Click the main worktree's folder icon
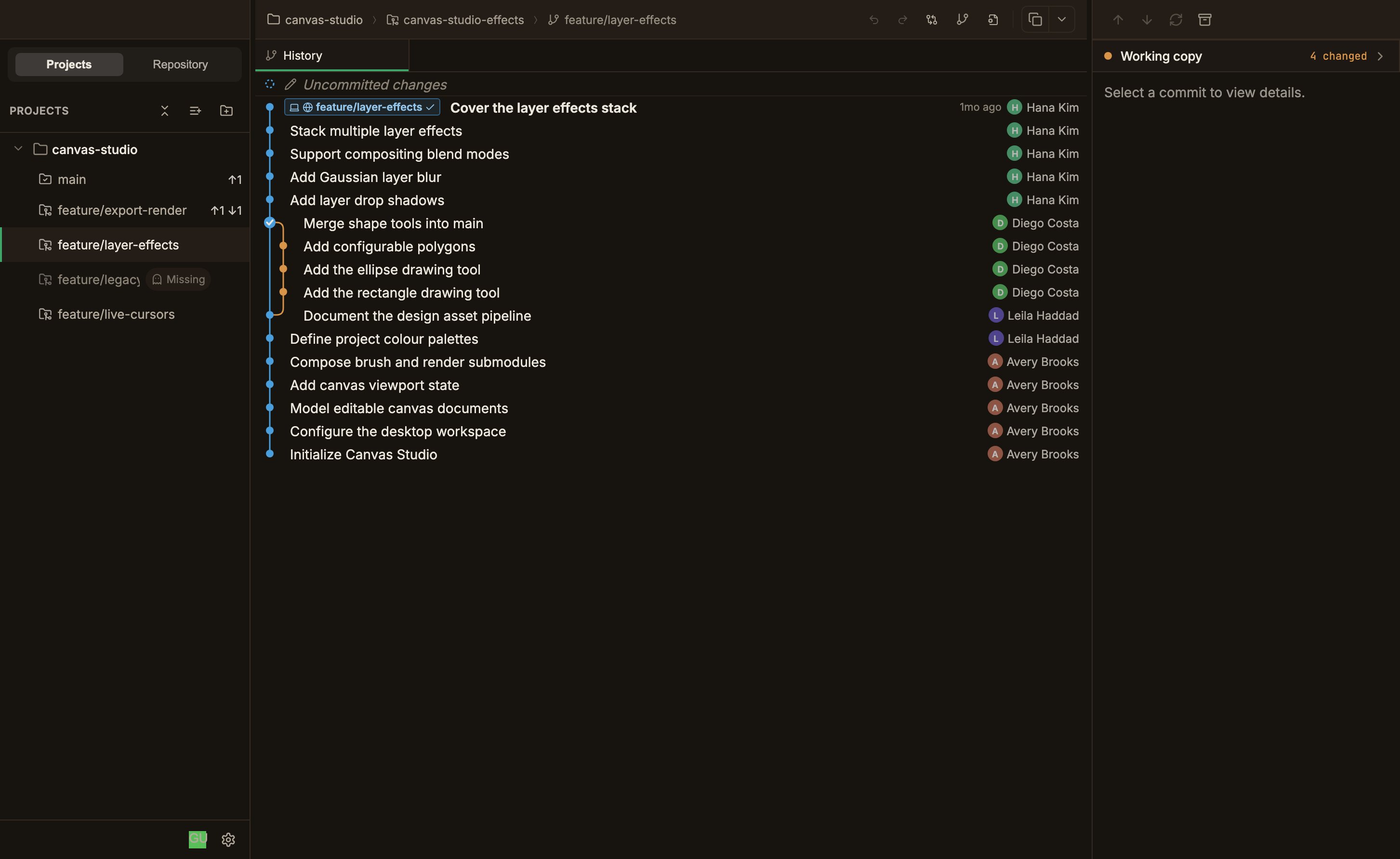 (45, 179)
